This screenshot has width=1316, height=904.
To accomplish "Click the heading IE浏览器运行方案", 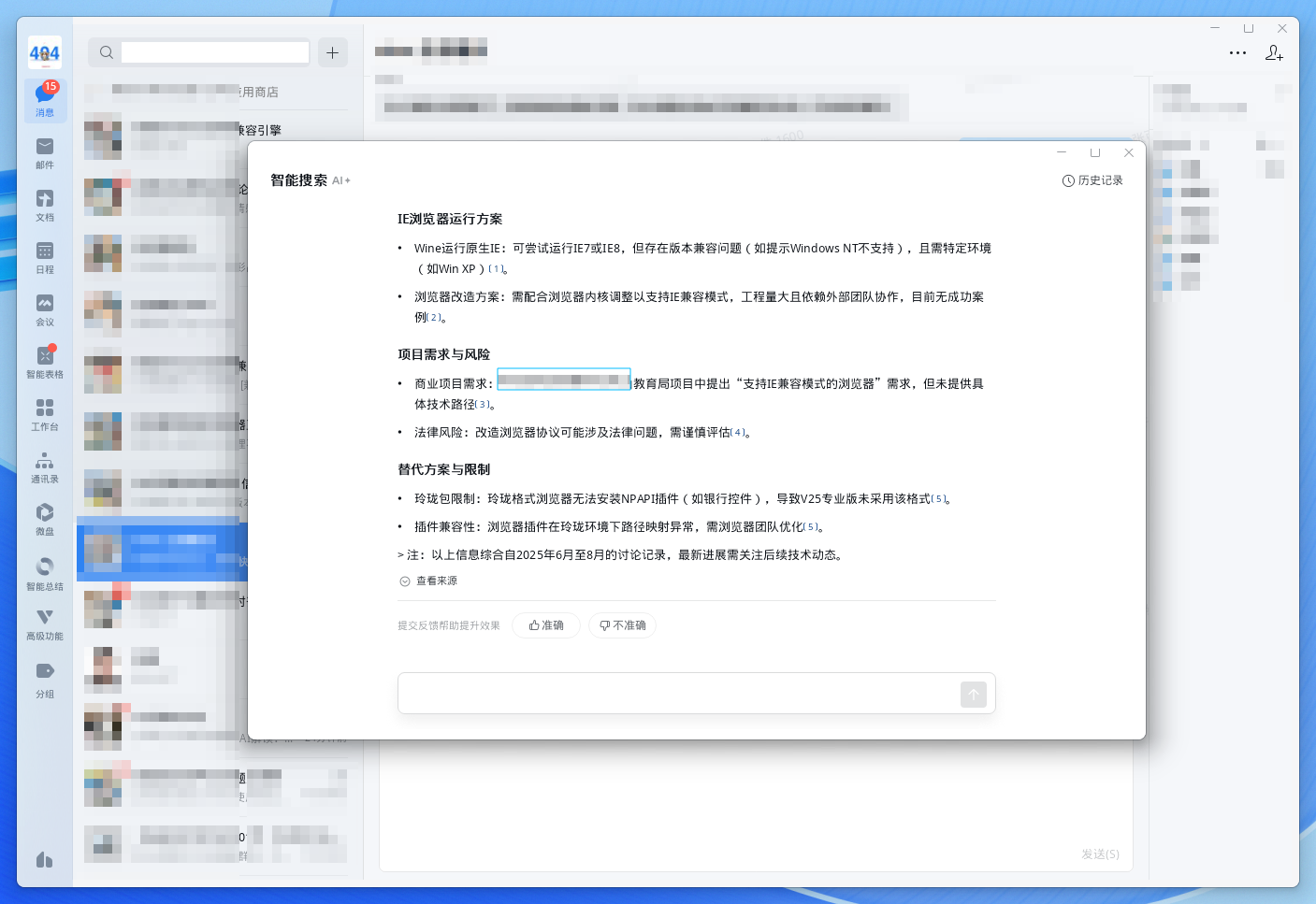I will (x=450, y=219).
